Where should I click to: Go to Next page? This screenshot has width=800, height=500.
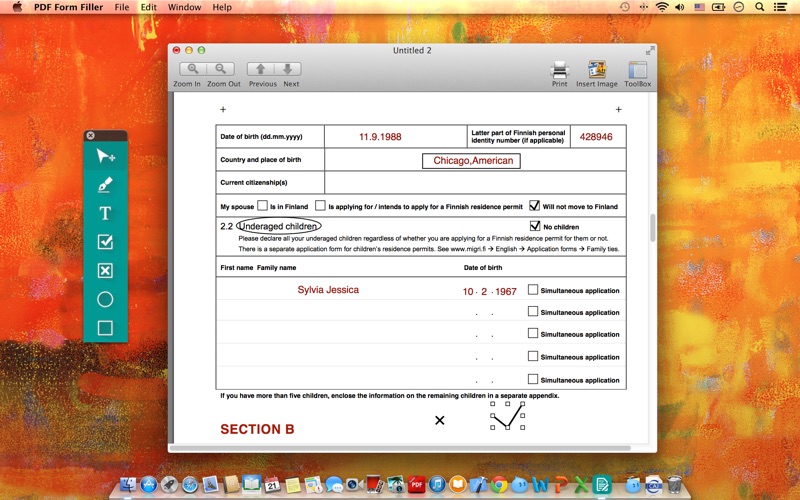pyautogui.click(x=288, y=69)
